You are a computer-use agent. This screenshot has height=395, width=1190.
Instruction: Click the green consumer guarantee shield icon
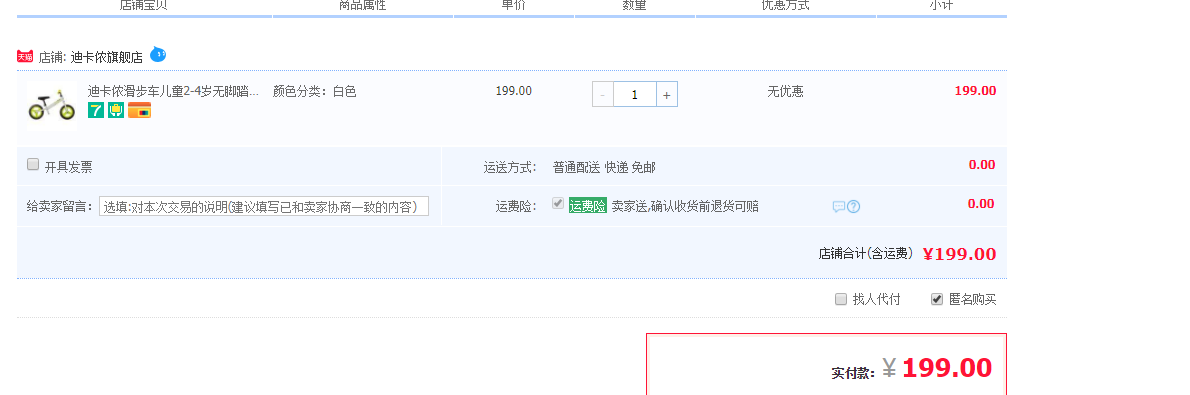tap(116, 111)
